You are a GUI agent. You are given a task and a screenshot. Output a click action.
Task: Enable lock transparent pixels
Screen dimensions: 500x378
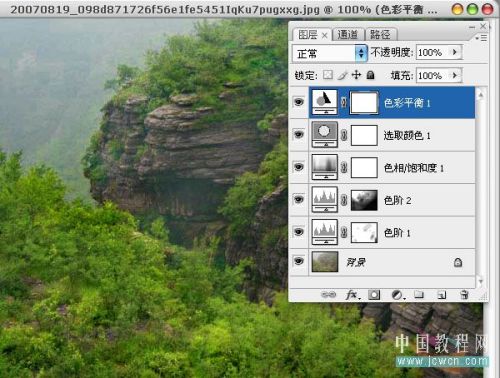[x=328, y=75]
